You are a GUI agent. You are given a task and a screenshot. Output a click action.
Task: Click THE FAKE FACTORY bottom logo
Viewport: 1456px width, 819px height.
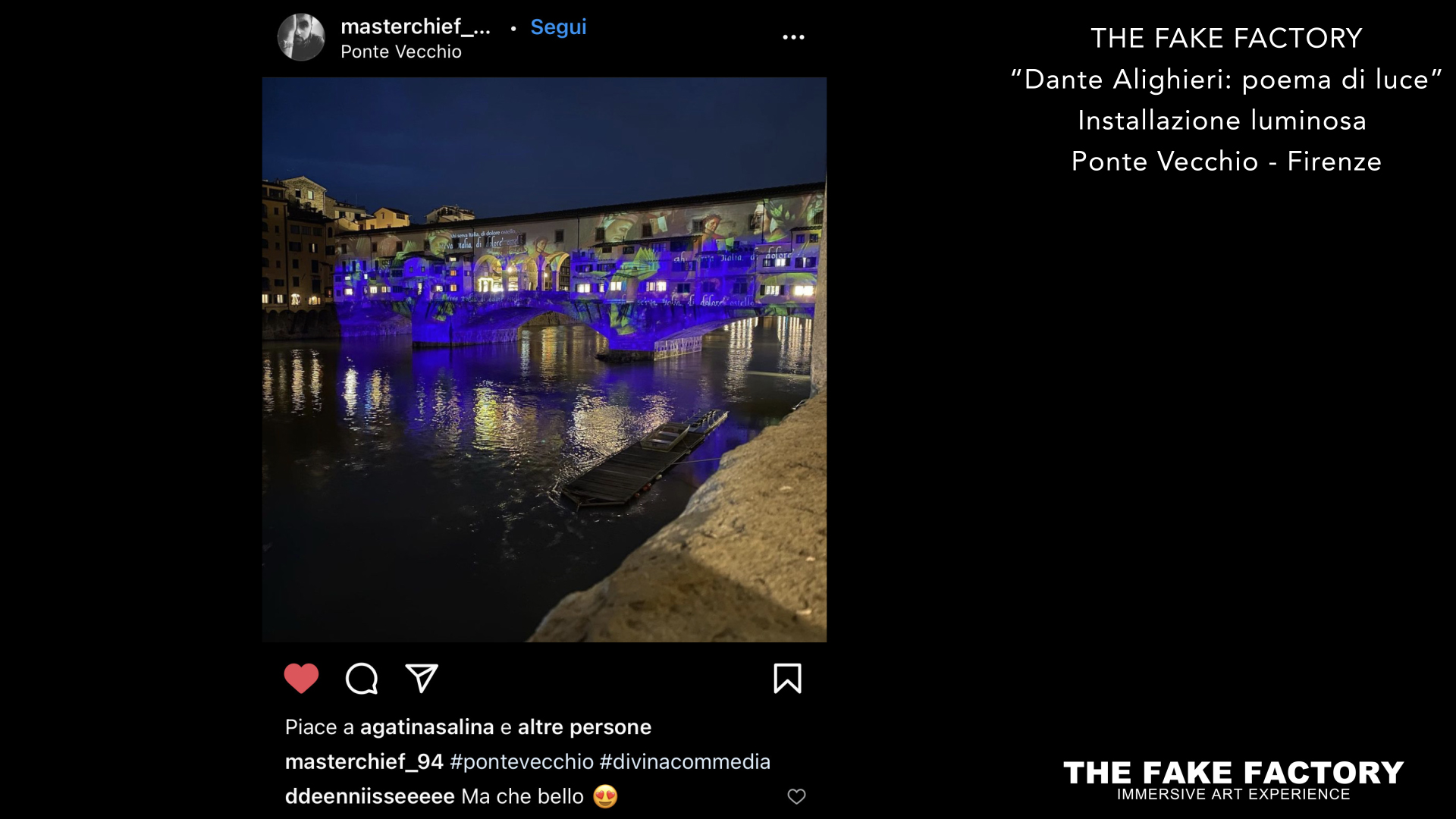coord(1233,780)
